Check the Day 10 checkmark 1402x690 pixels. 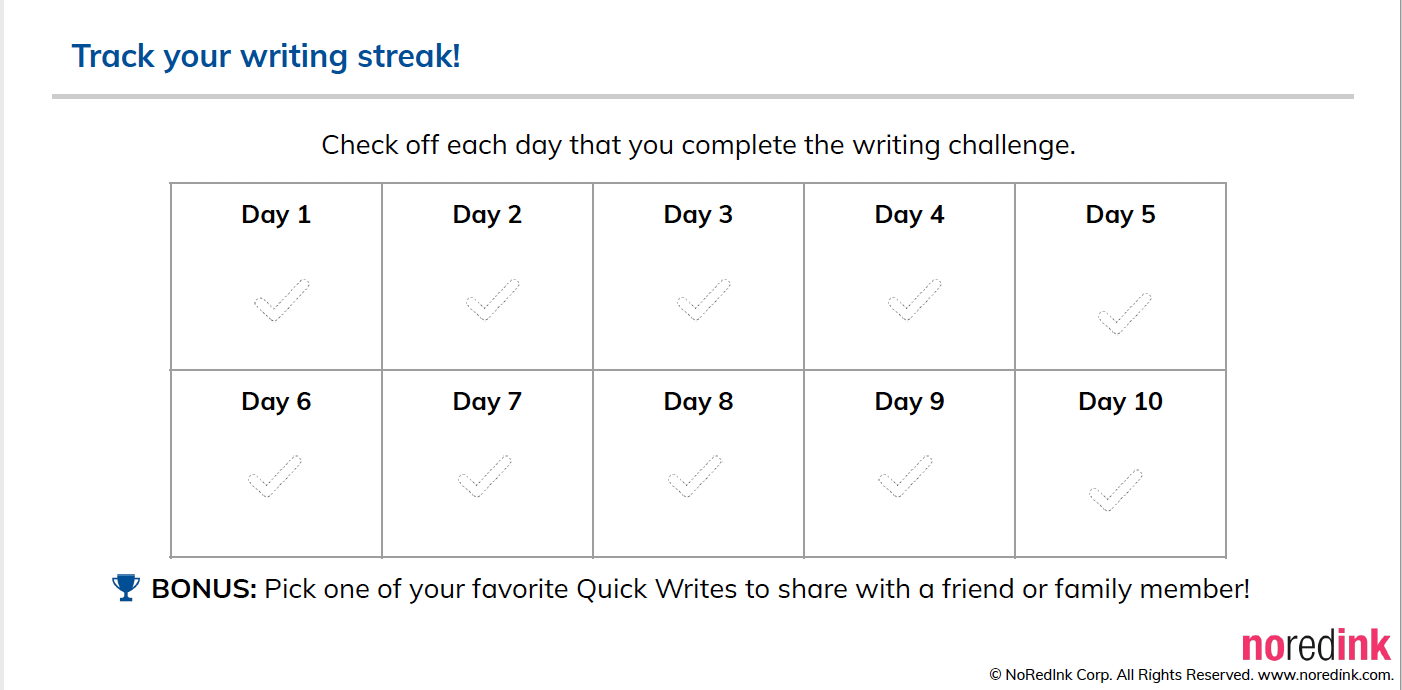point(1115,490)
